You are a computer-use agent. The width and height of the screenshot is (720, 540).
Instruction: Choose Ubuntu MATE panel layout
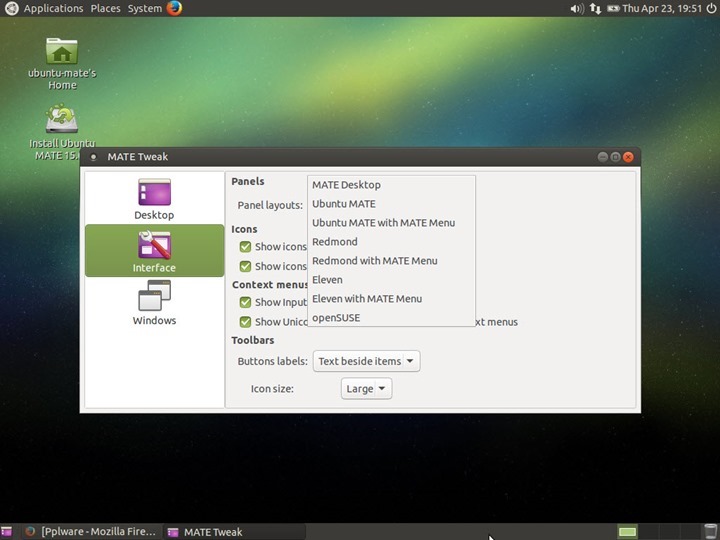click(391, 204)
